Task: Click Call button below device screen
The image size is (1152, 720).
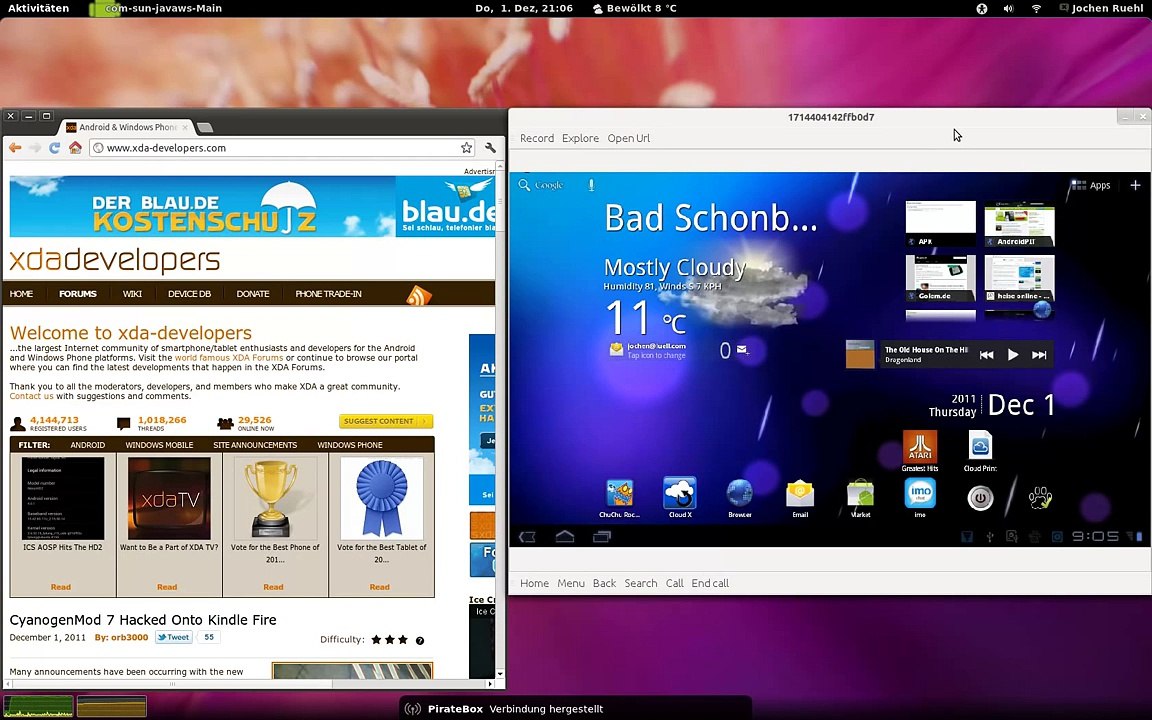Action: 674,583
